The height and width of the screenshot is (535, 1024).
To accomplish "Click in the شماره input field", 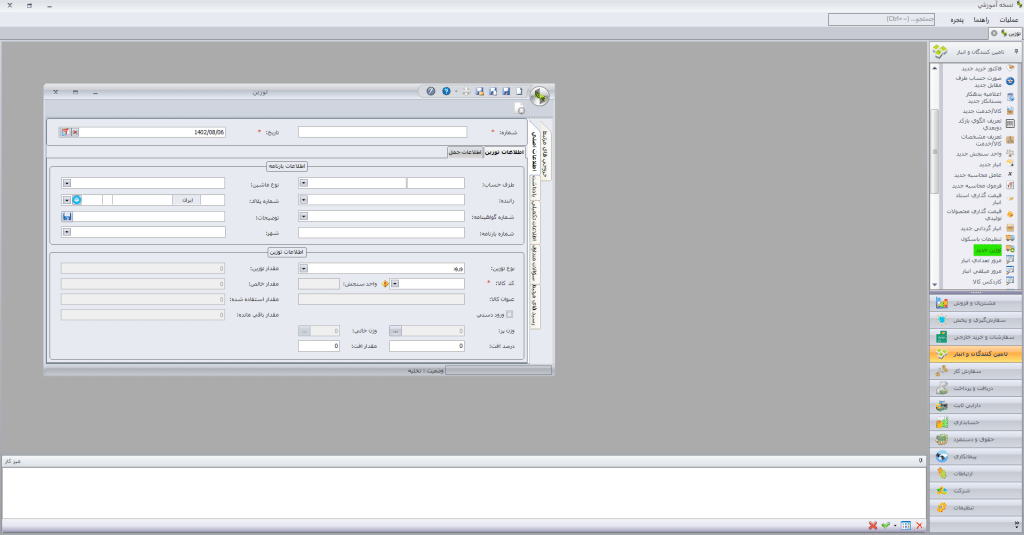I will click(383, 132).
